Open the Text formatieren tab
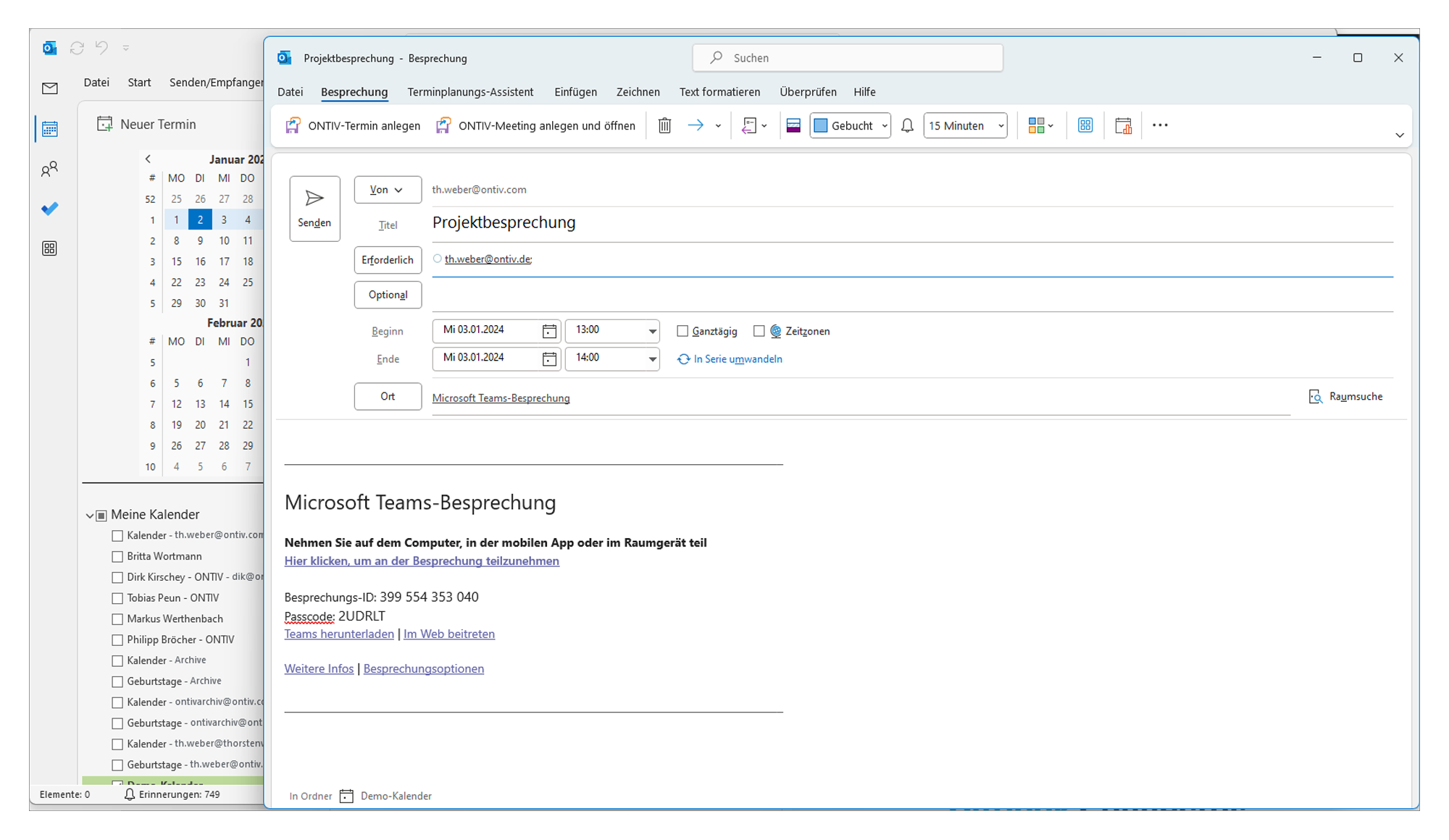This screenshot has height=840, width=1449. 719,92
